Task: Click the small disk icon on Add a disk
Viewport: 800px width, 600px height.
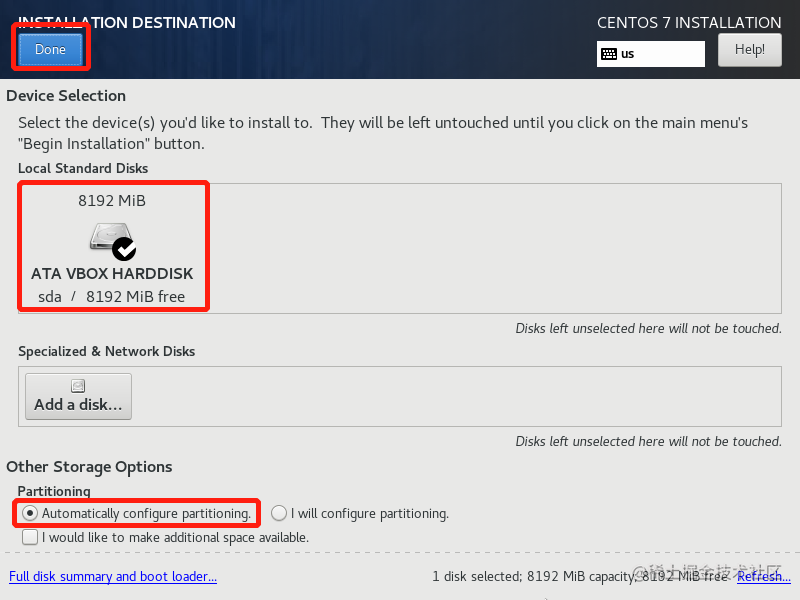Action: pyautogui.click(x=78, y=386)
